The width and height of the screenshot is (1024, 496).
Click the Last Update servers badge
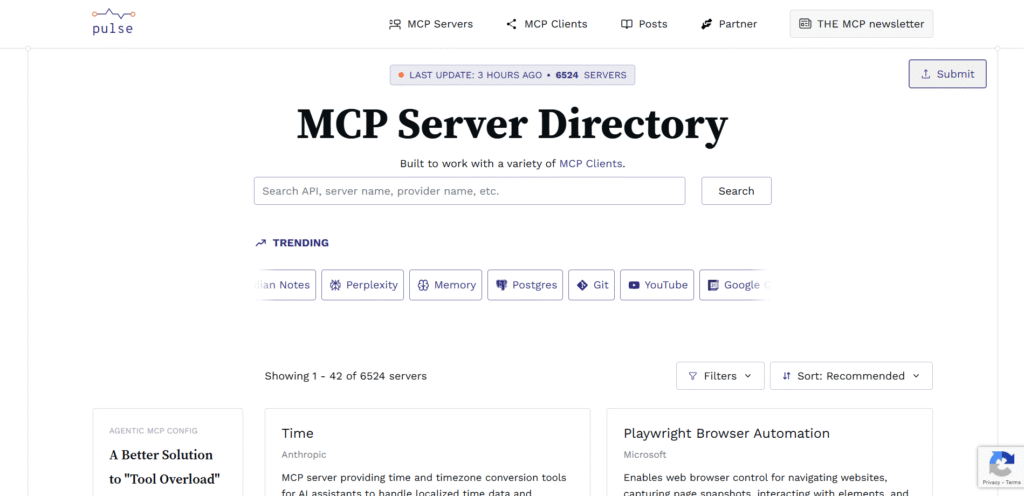513,75
